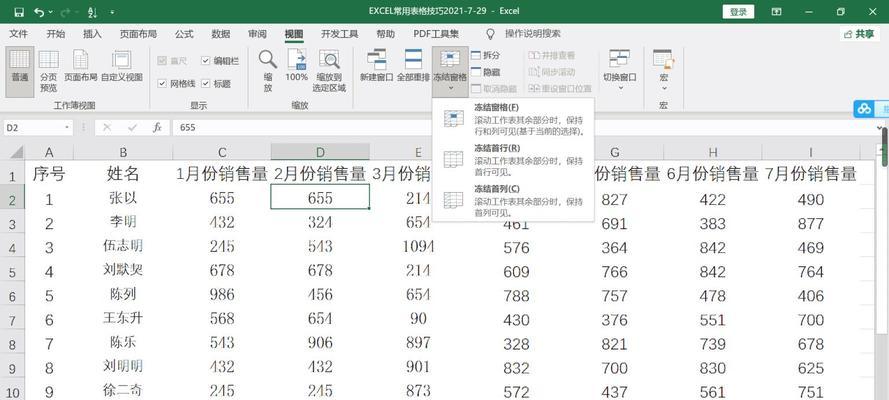Click the 取消隐藏 unhide button

494,88
